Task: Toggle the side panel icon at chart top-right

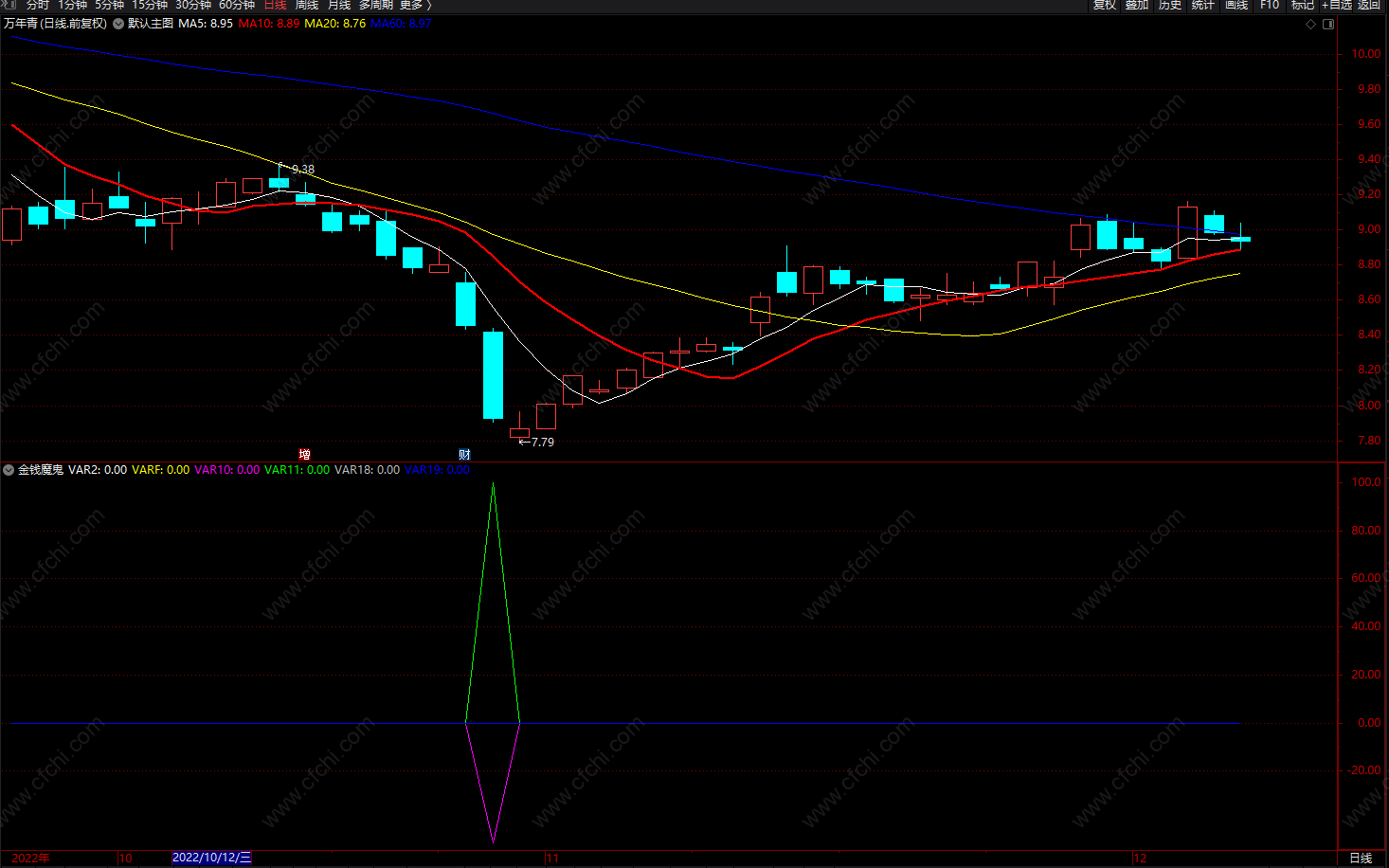Action: click(x=1328, y=24)
